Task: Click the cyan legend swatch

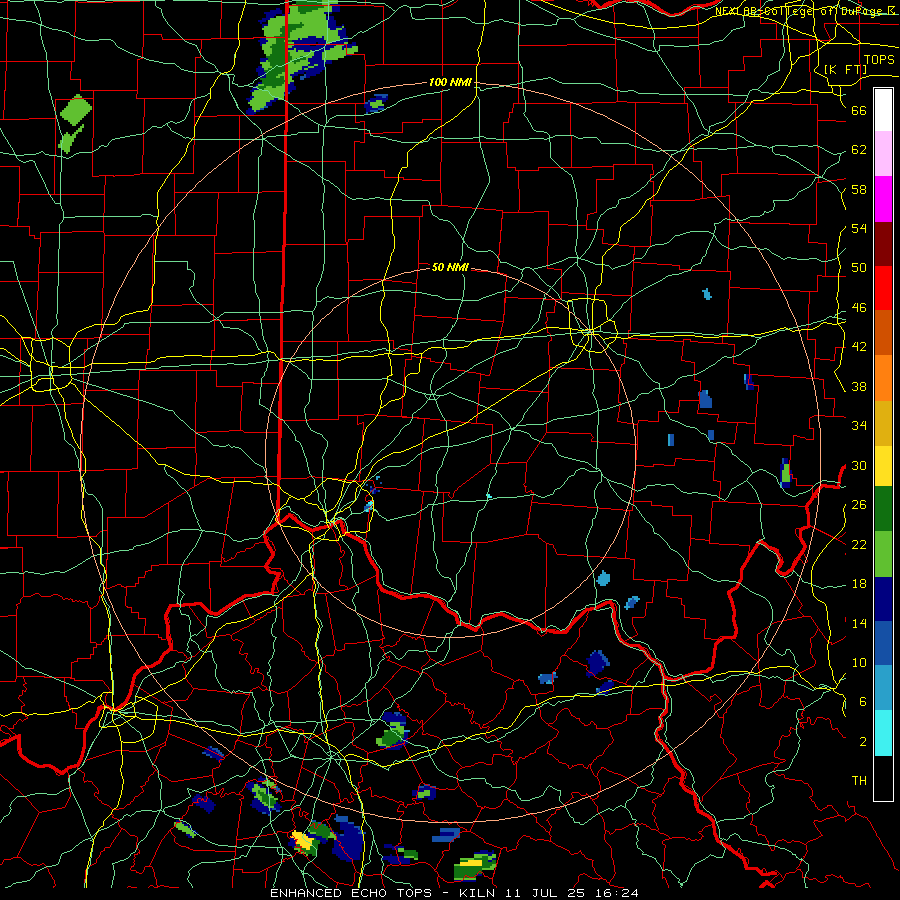Action: point(883,733)
